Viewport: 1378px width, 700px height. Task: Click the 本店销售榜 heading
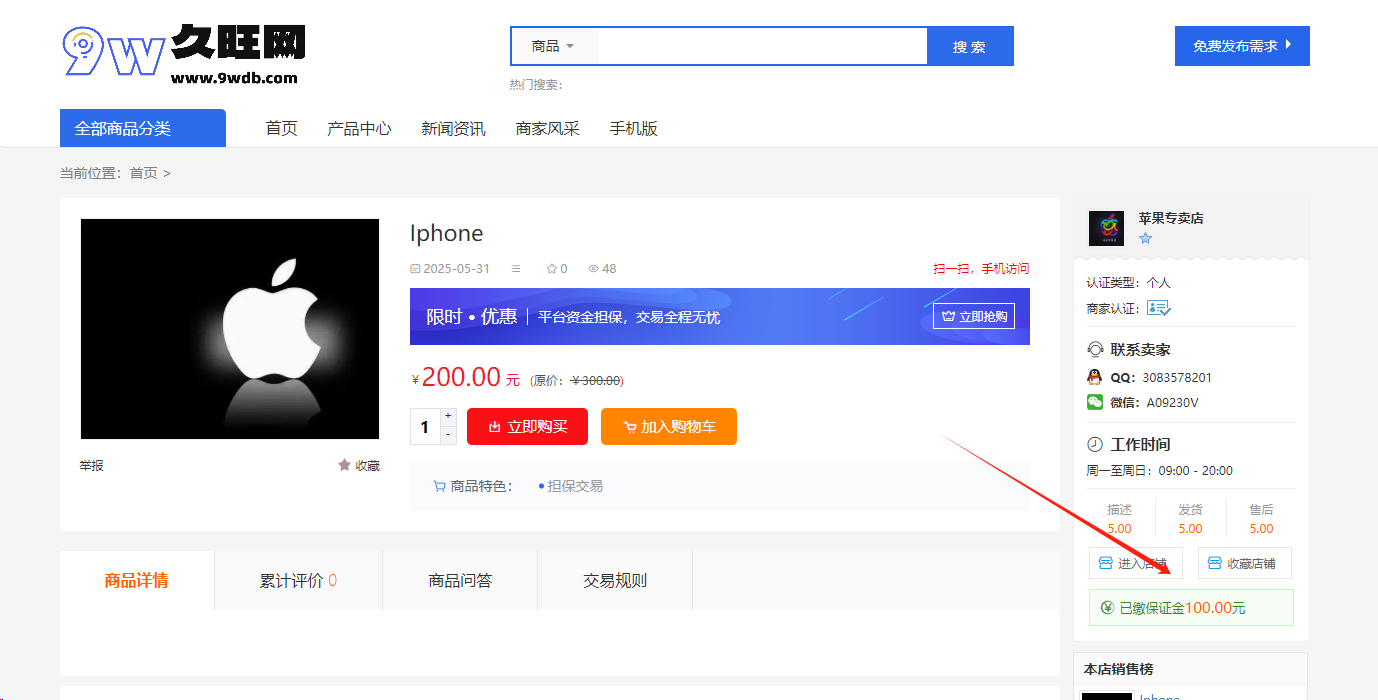point(1119,669)
